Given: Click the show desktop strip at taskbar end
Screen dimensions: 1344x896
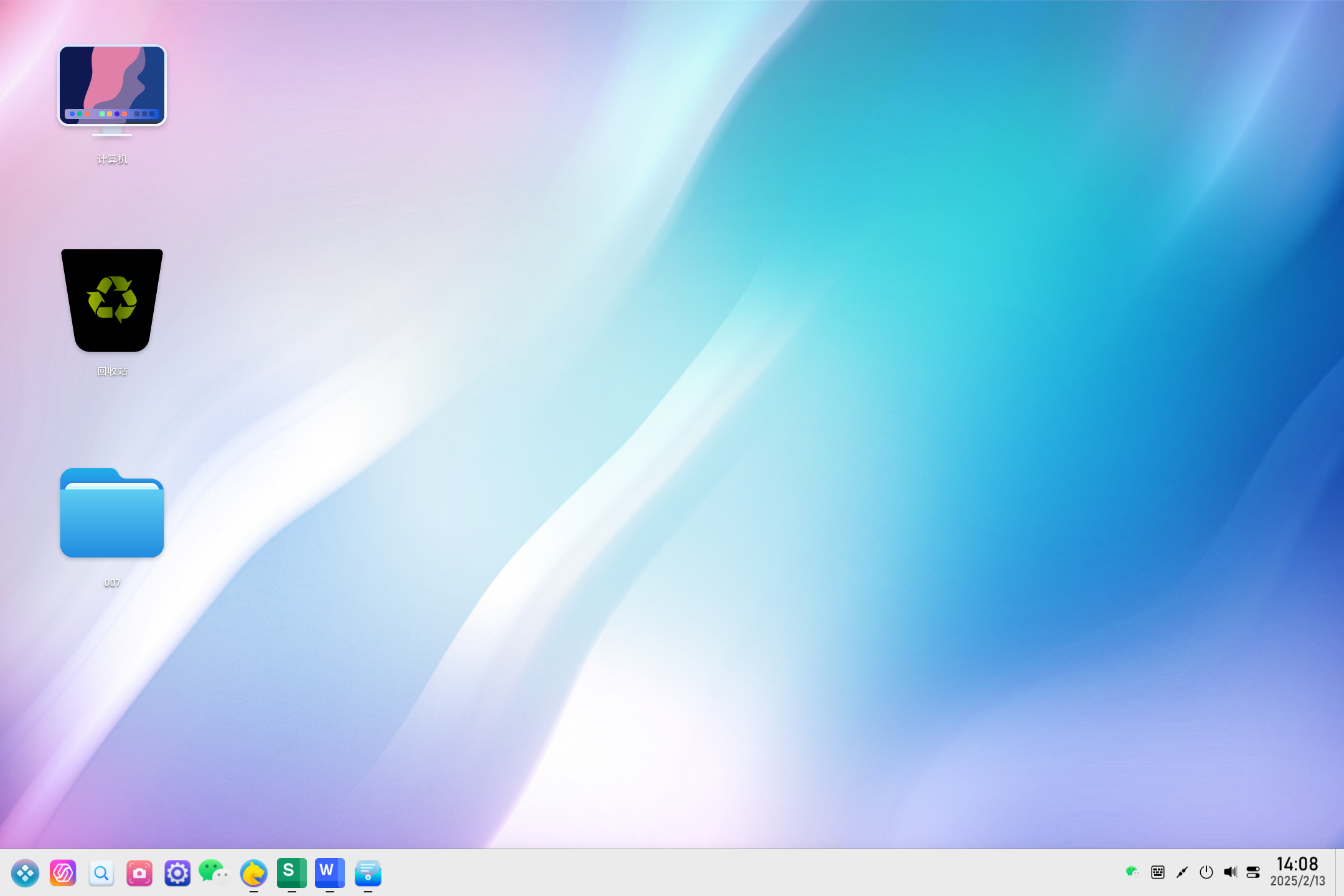Looking at the screenshot, I should [x=1340, y=872].
